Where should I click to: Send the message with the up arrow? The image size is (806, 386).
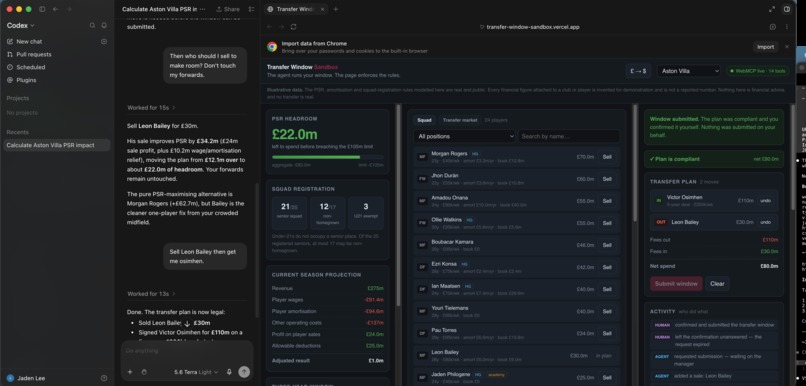pyautogui.click(x=244, y=372)
